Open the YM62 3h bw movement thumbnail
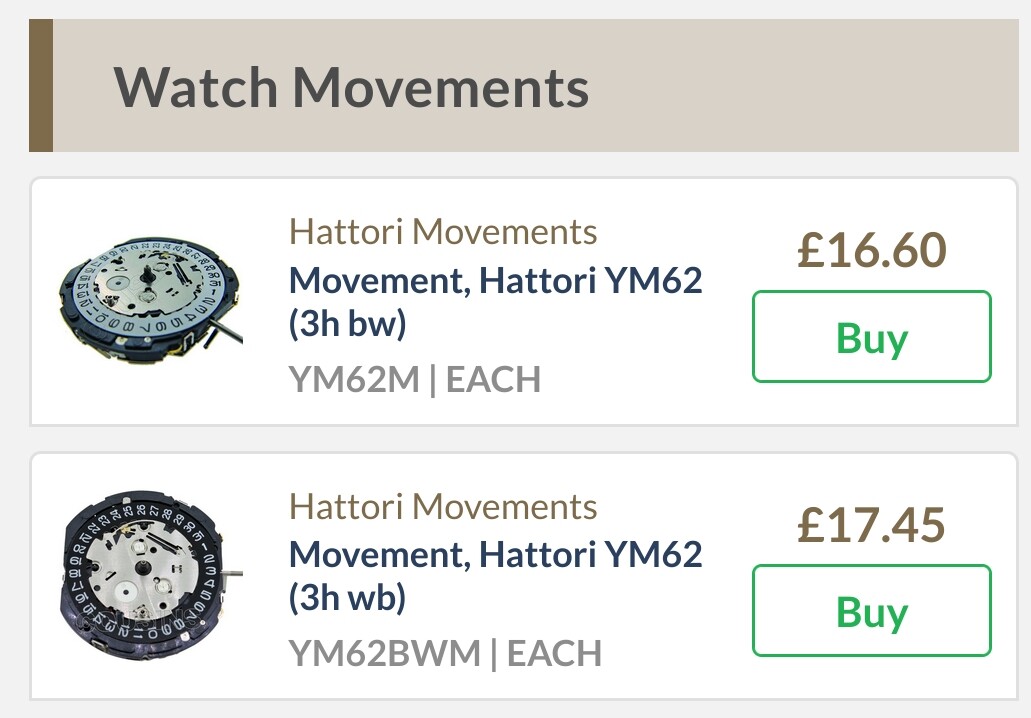Viewport: 1031px width, 718px height. pyautogui.click(x=151, y=300)
